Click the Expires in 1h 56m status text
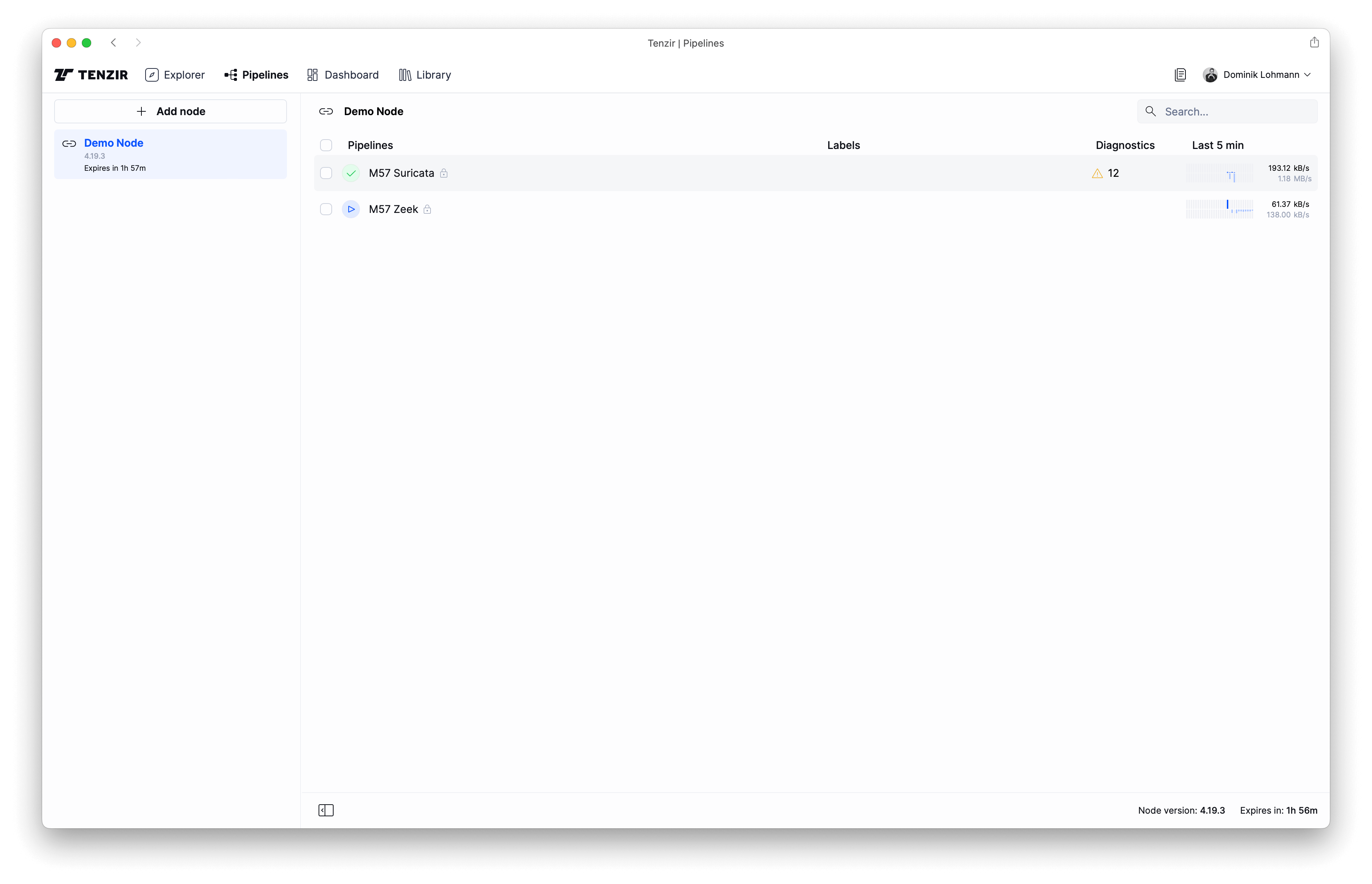1372x884 pixels. point(1278,811)
